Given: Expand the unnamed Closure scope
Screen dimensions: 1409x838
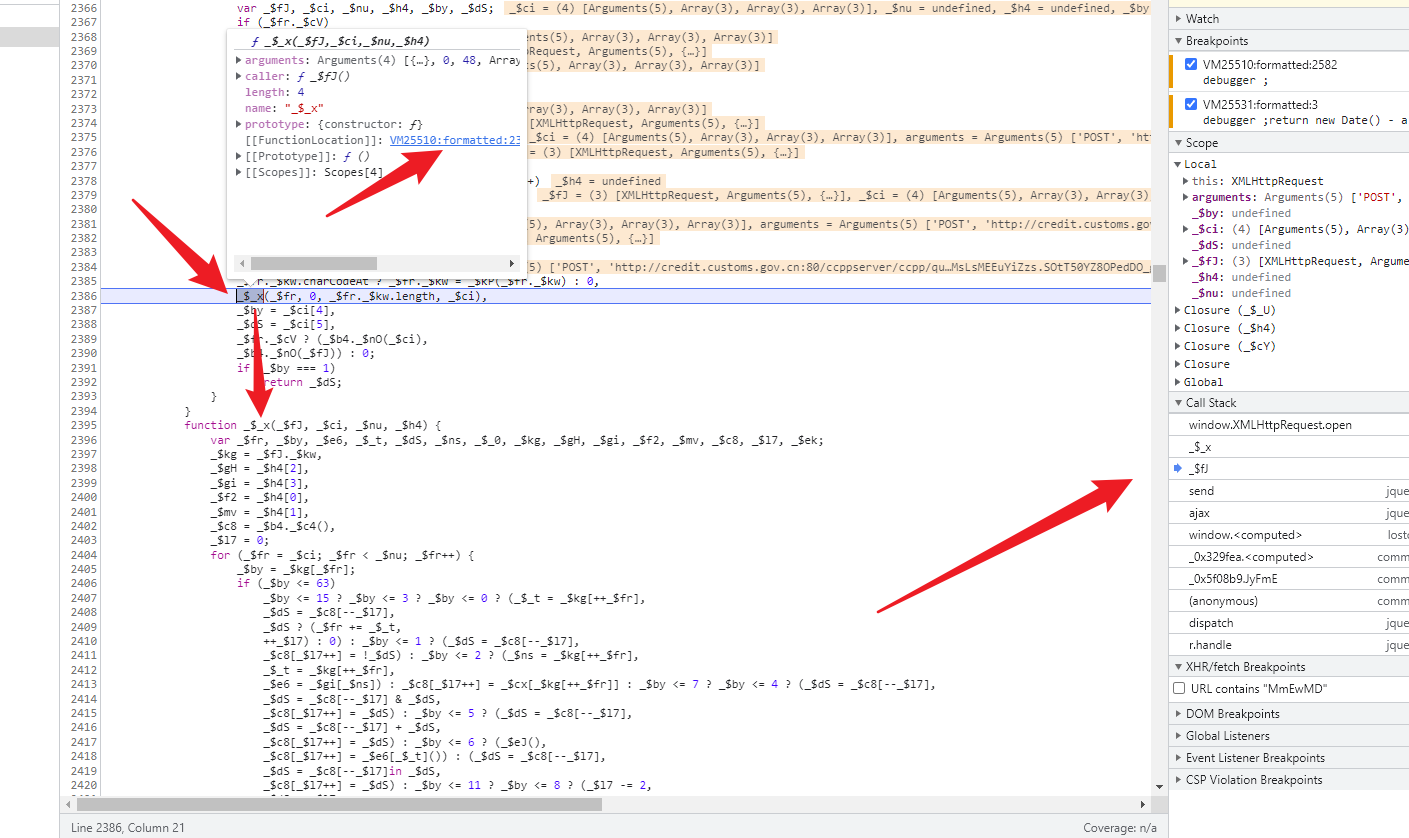Looking at the screenshot, I should [x=1177, y=364].
